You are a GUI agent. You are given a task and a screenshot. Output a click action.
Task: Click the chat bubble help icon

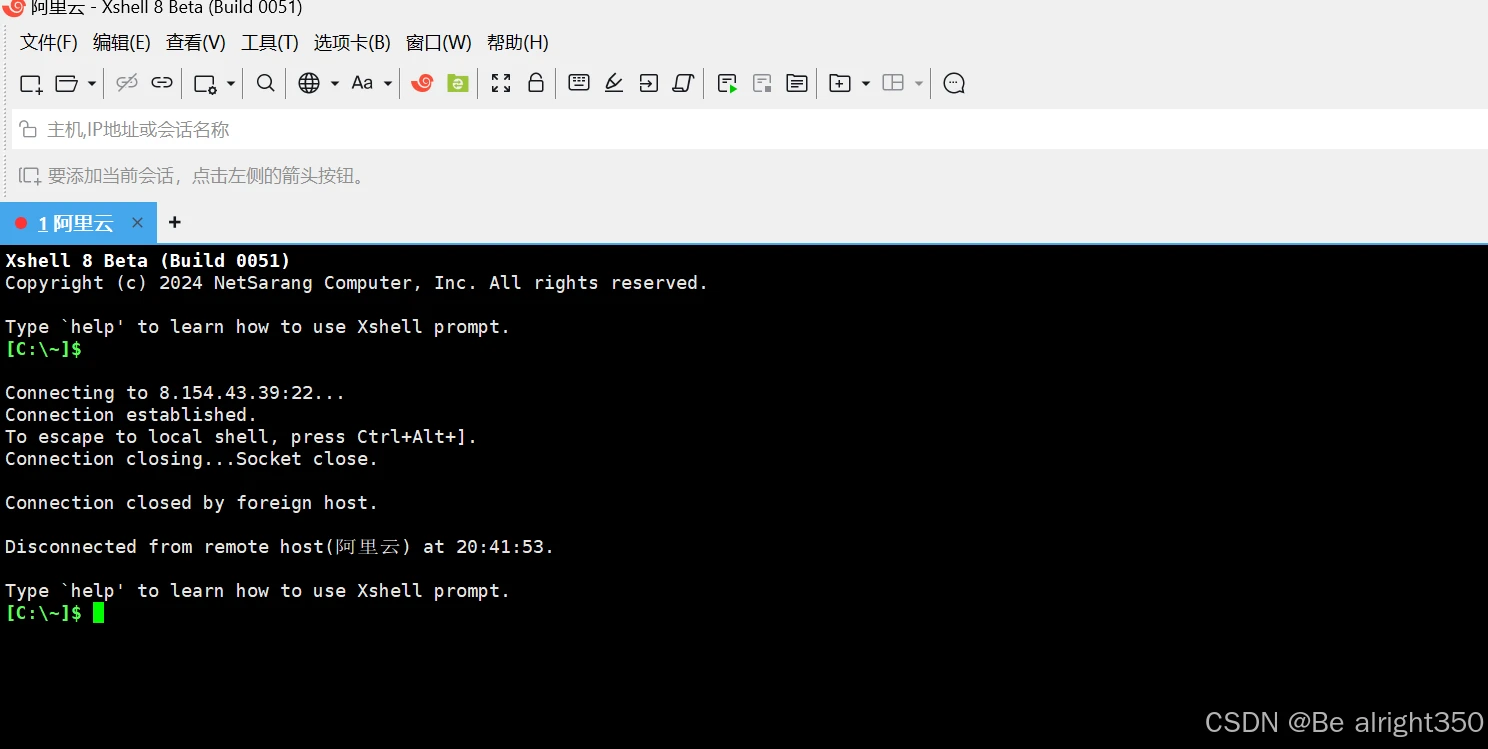point(954,83)
